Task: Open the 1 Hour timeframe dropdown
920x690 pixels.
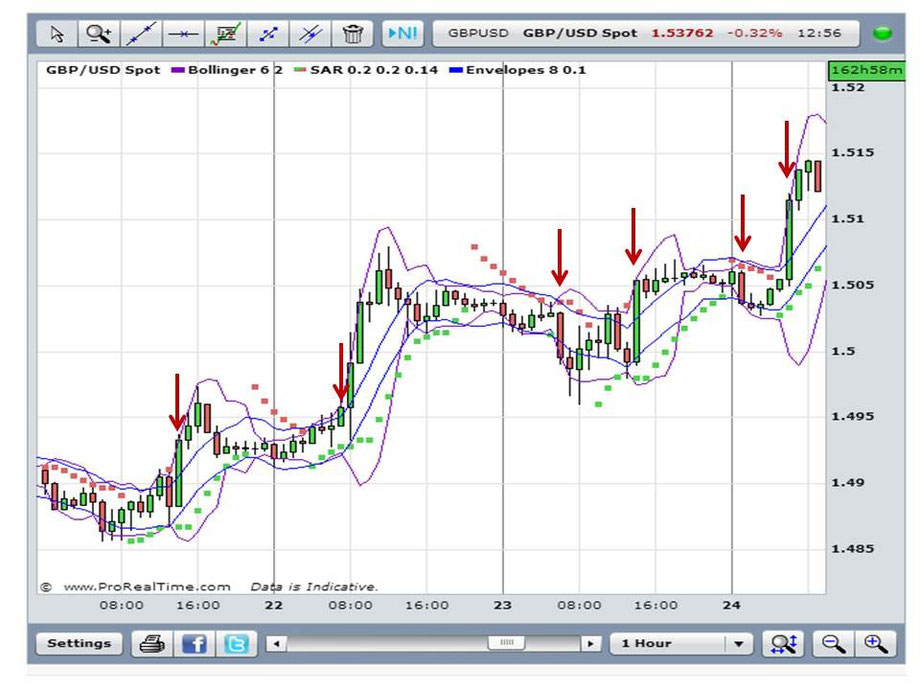Action: [x=681, y=644]
